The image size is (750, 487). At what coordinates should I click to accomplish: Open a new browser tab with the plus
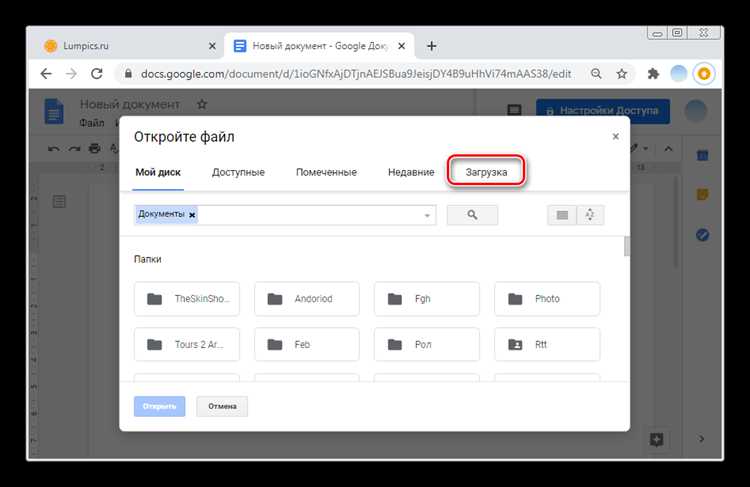point(431,46)
